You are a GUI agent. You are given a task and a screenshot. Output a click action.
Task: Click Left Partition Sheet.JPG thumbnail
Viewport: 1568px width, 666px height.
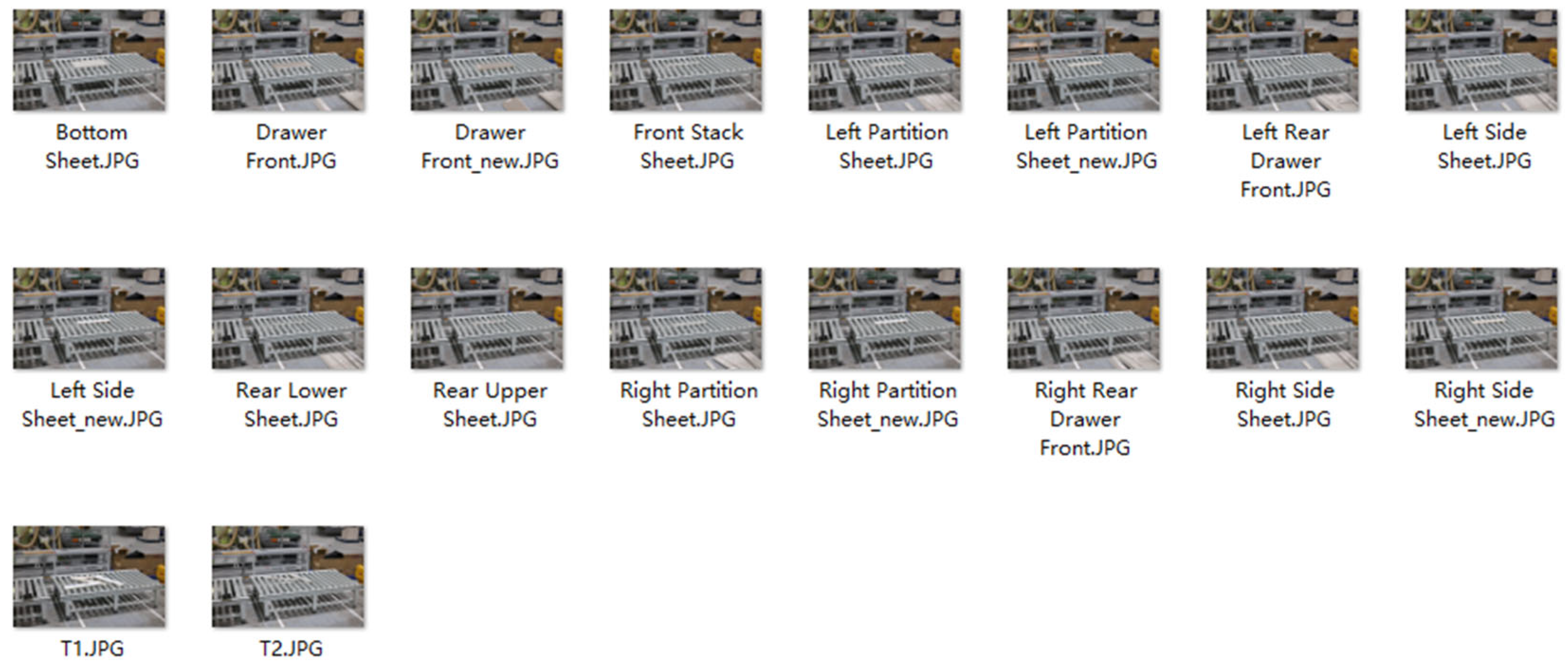tap(884, 60)
